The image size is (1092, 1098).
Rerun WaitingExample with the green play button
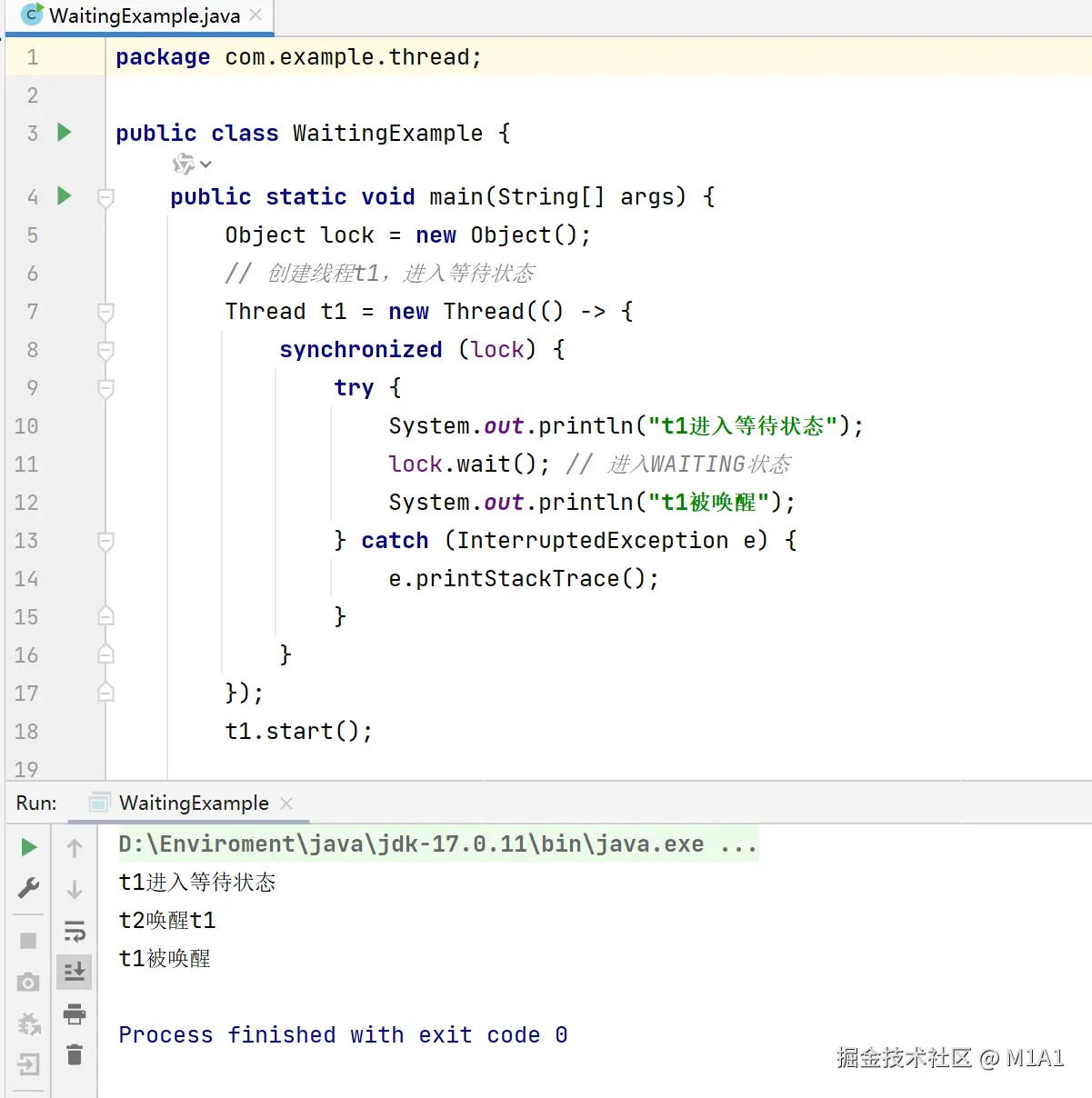(28, 847)
